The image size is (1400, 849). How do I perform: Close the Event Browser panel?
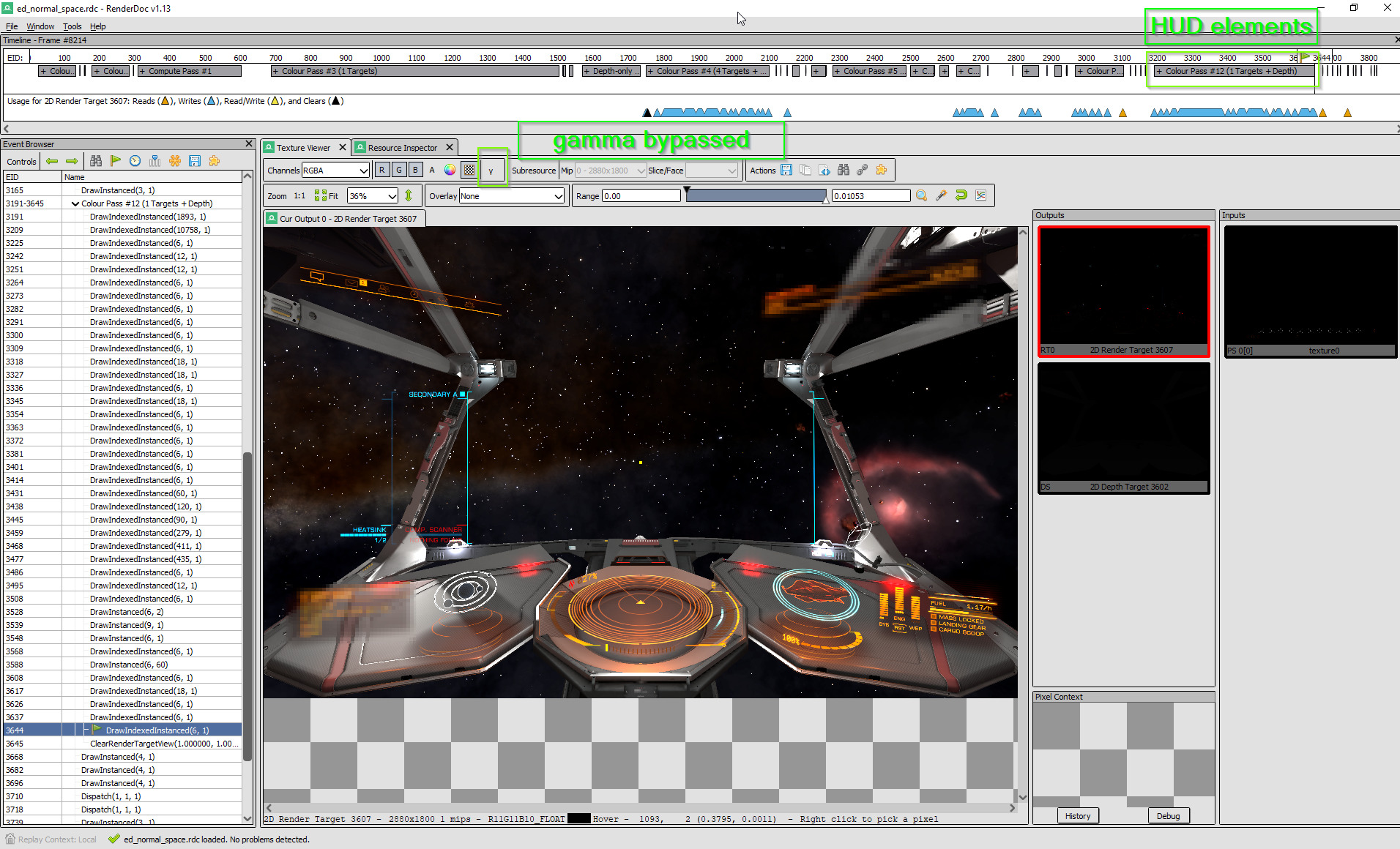pos(249,143)
